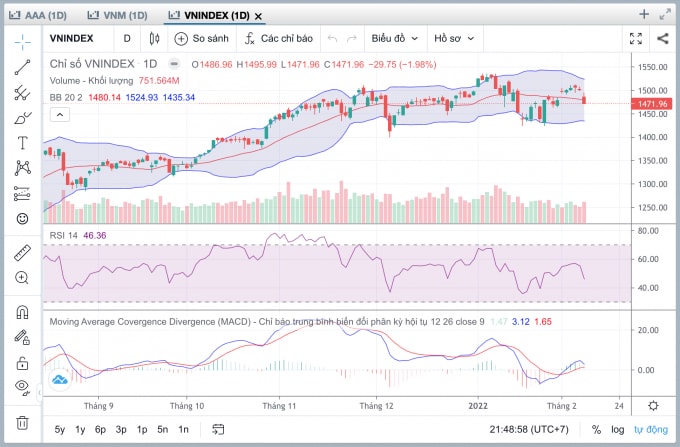
Task: Select the MACD indicator legend title
Action: [267, 322]
